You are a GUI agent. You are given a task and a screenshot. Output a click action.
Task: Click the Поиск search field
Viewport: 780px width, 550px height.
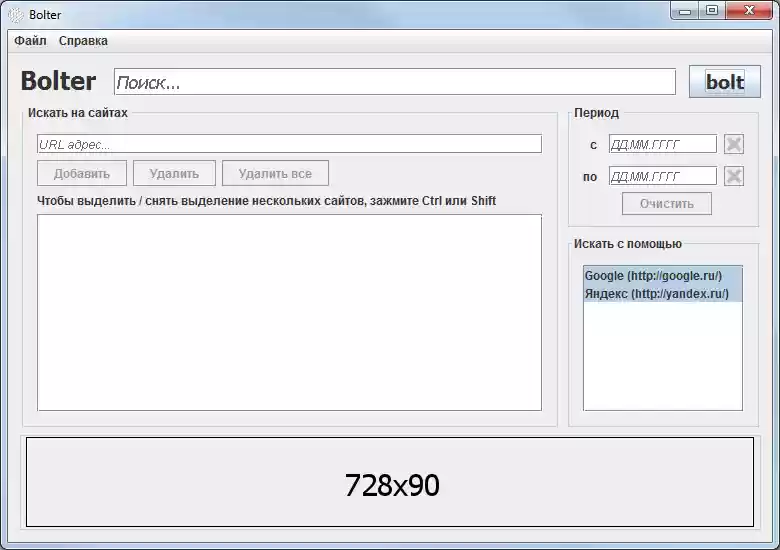394,82
